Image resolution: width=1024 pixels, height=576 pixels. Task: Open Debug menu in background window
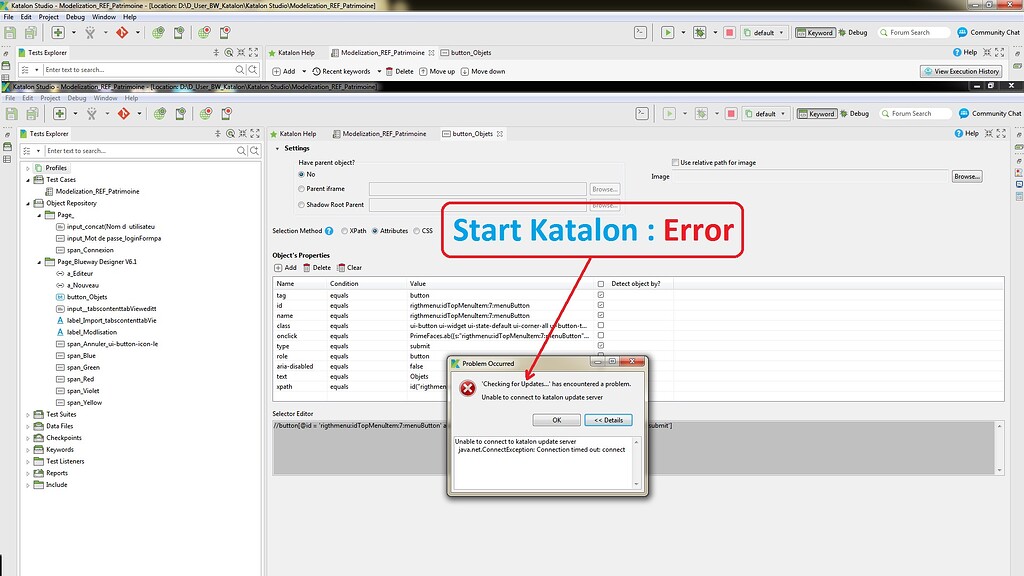[75, 17]
